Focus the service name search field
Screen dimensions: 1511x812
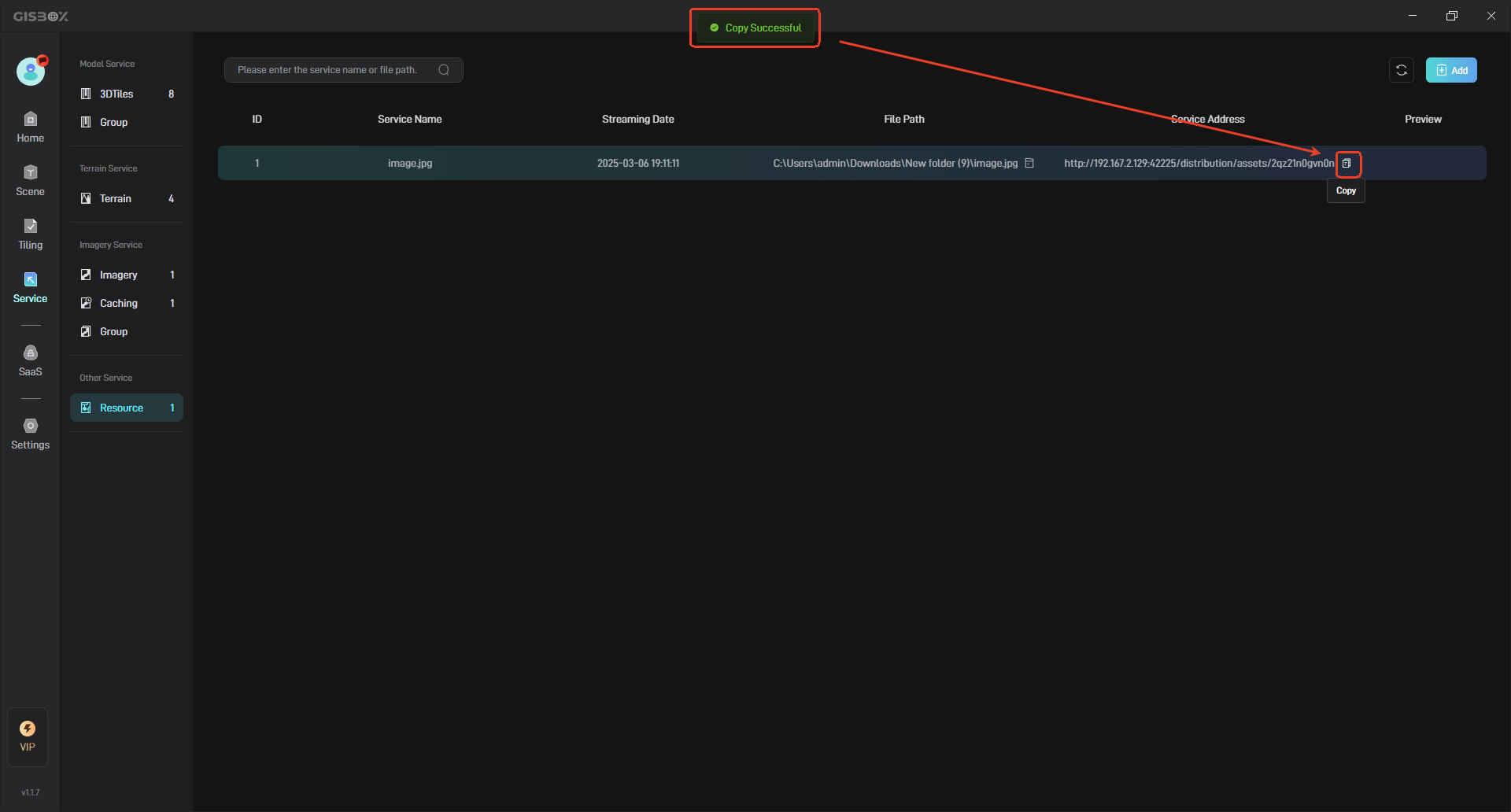pyautogui.click(x=331, y=70)
